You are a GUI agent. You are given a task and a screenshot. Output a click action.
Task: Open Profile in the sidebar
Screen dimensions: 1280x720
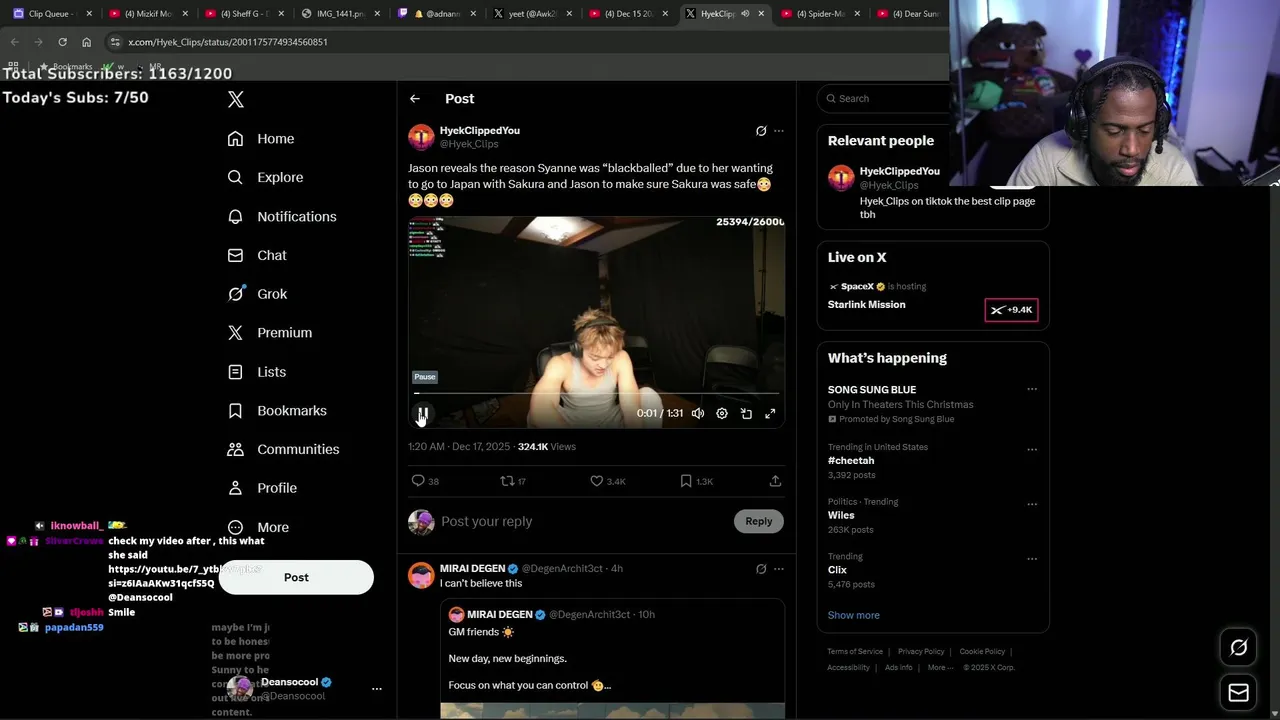pos(262,488)
